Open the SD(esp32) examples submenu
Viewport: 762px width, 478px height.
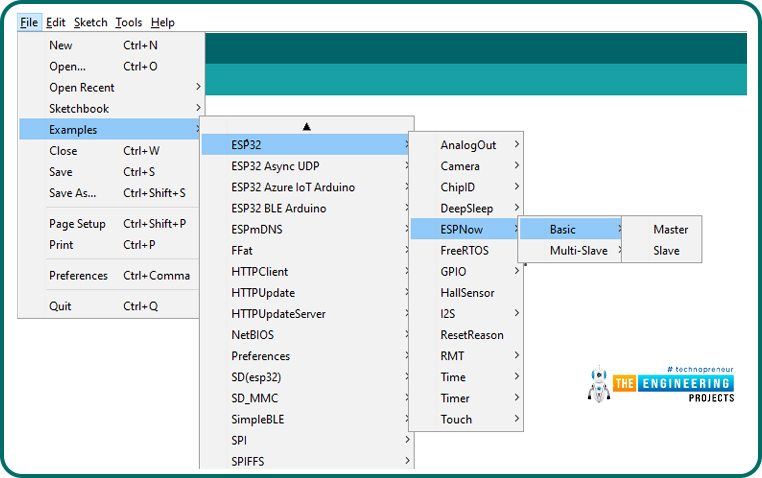(x=307, y=377)
